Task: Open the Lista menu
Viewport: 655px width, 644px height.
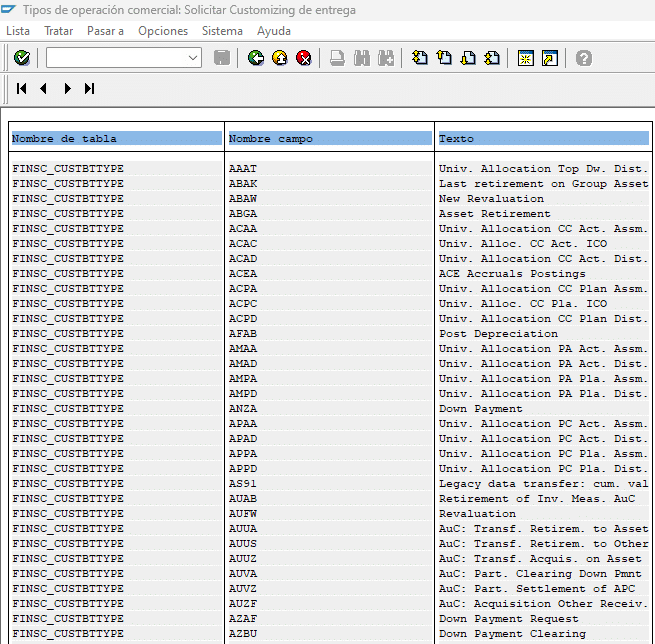Action: click(18, 31)
